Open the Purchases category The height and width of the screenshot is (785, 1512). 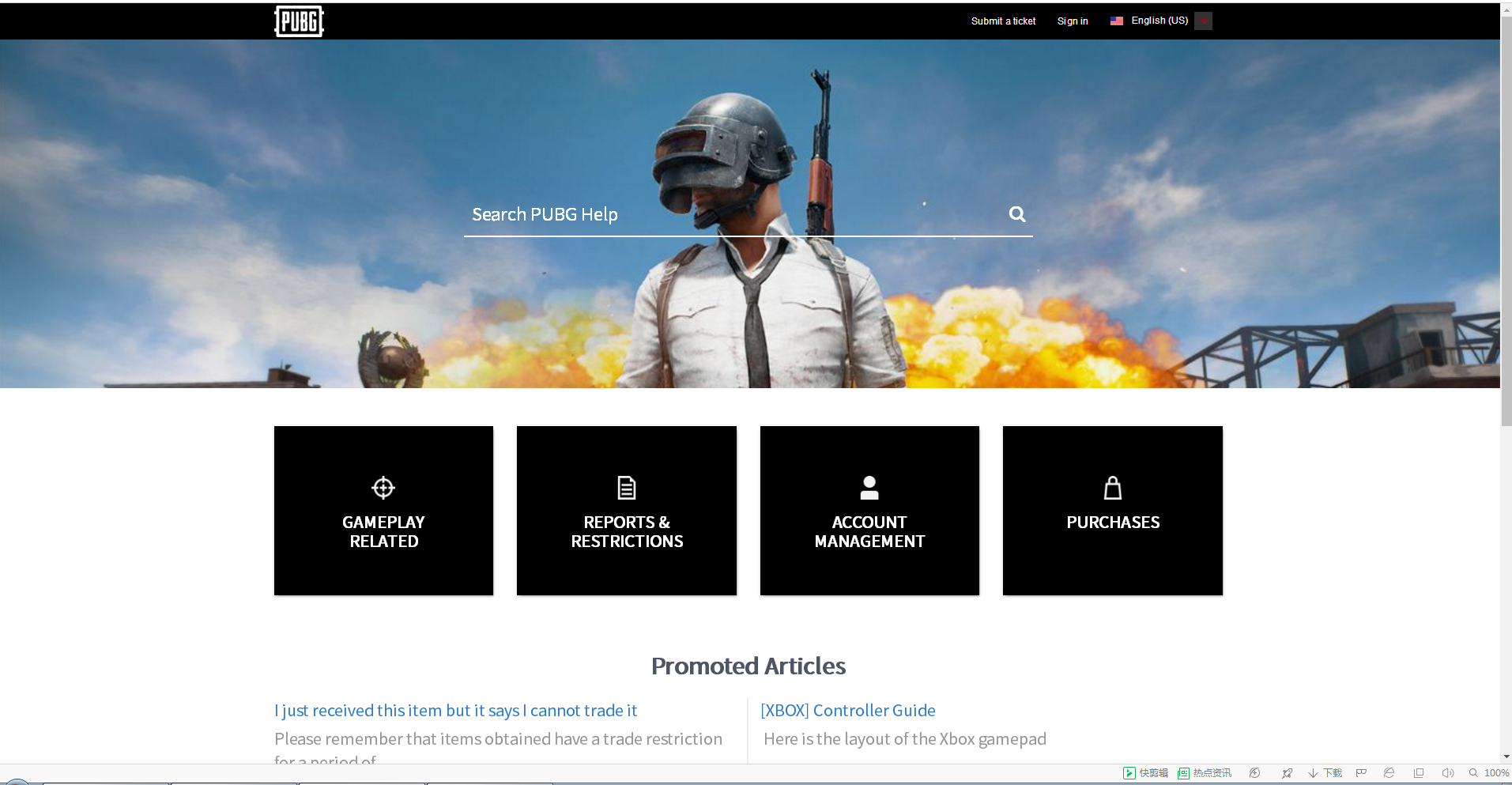1113,511
